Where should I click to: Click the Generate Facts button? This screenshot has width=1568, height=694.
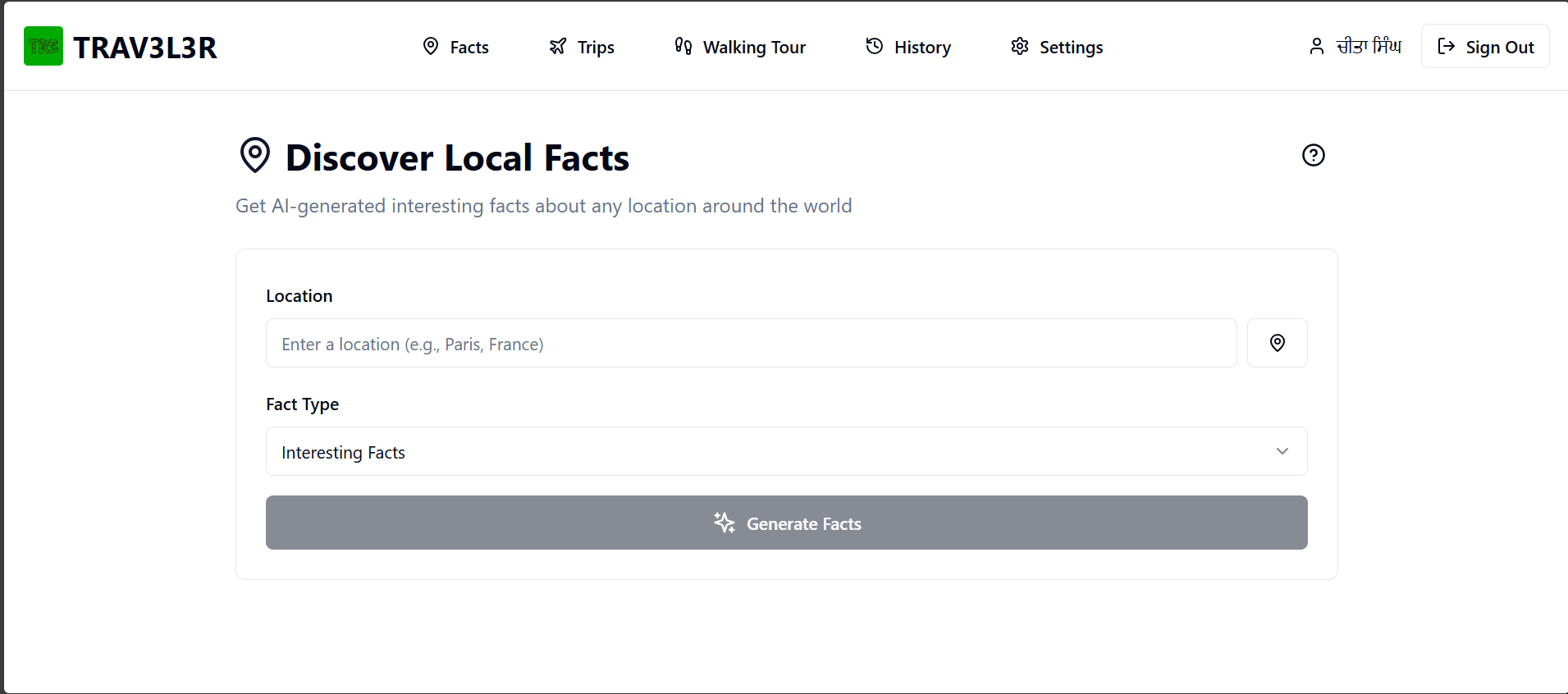pos(786,523)
